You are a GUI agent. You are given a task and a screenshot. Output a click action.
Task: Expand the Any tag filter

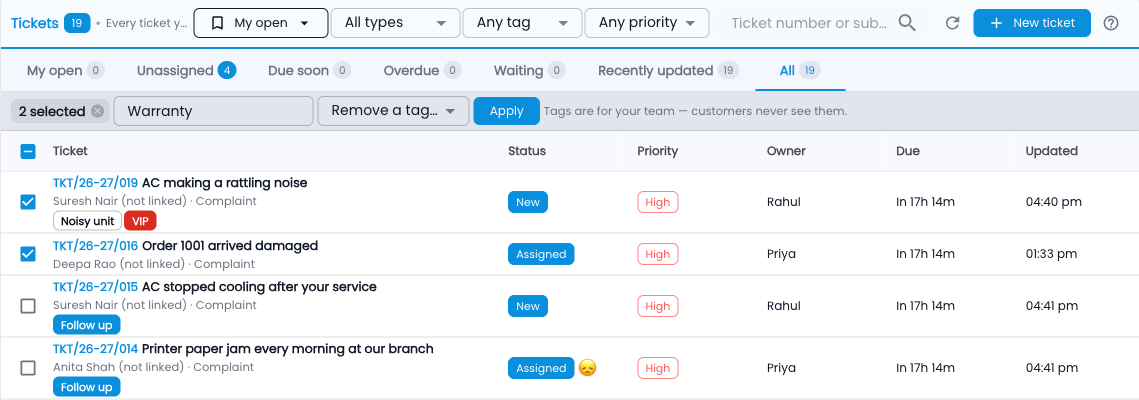click(522, 23)
